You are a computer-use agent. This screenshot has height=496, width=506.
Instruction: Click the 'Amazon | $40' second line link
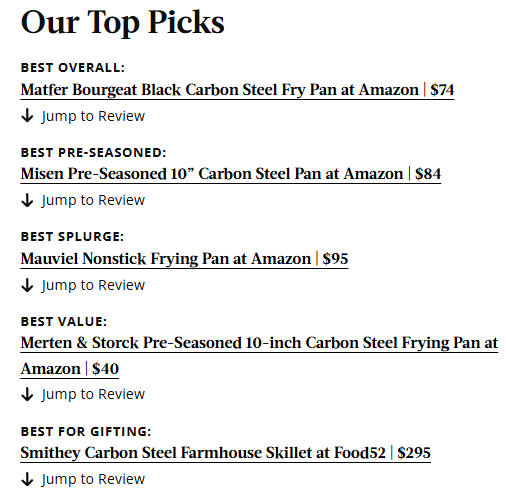(70, 369)
